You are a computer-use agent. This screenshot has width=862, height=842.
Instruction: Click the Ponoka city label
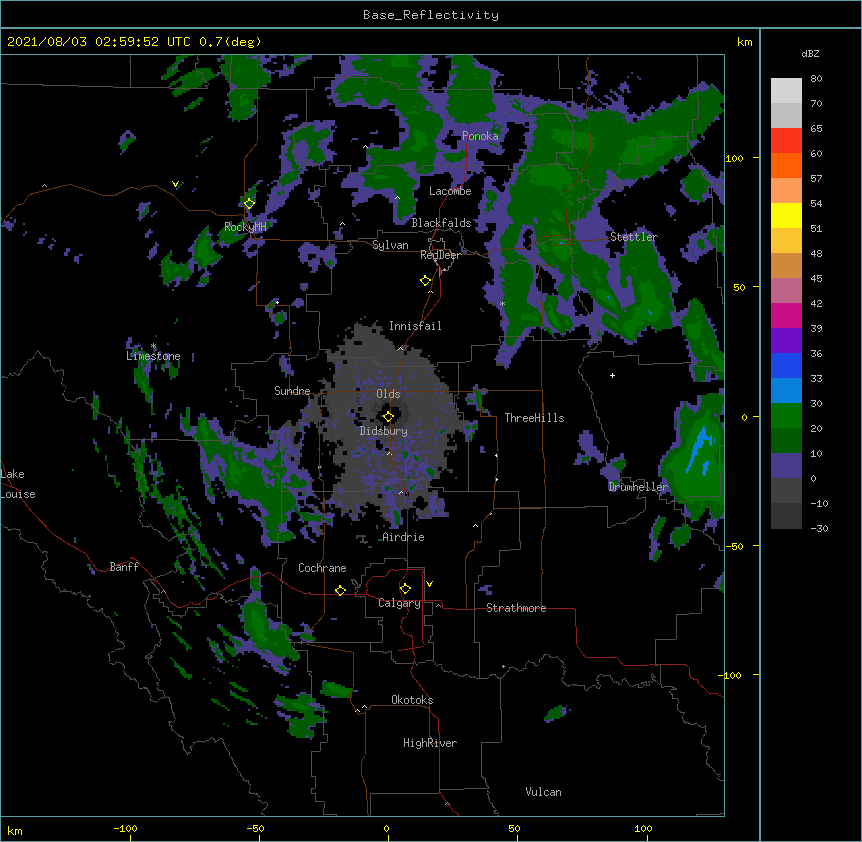(480, 136)
